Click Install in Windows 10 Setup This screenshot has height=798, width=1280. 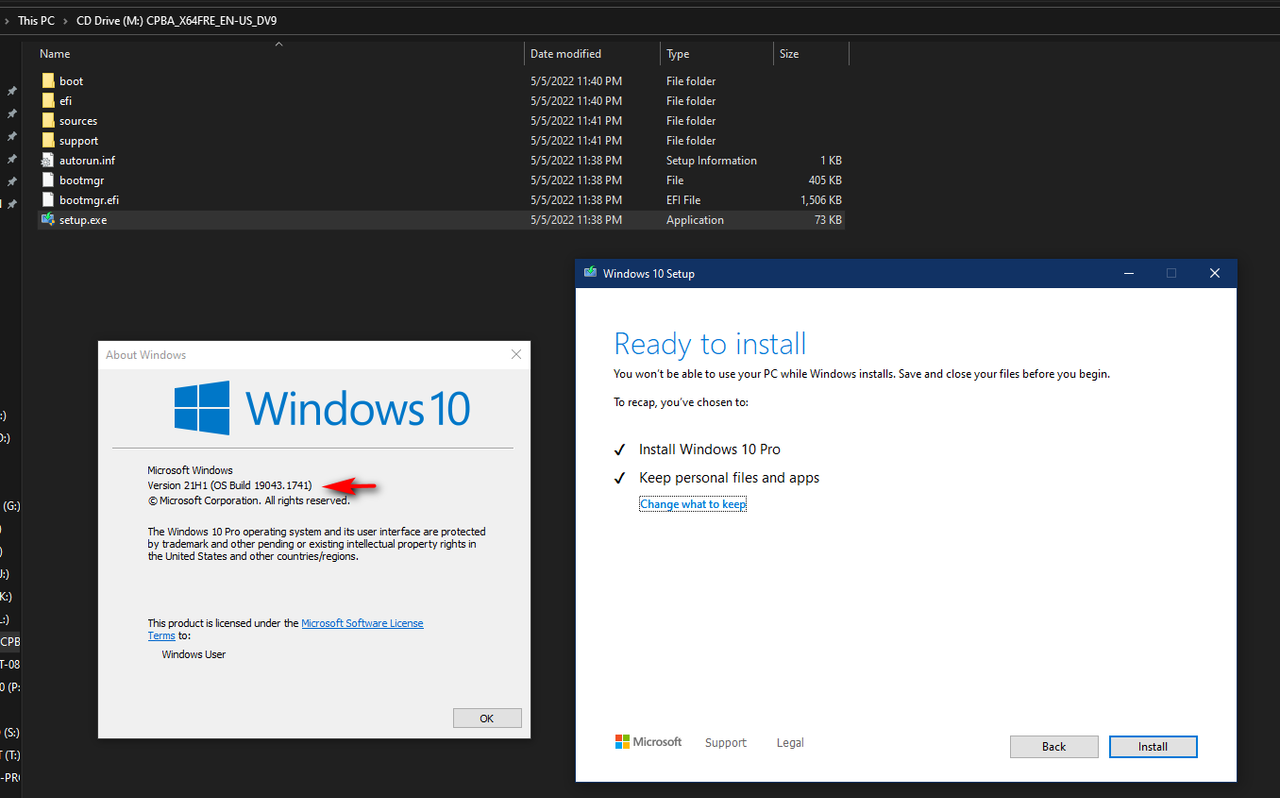(1153, 747)
